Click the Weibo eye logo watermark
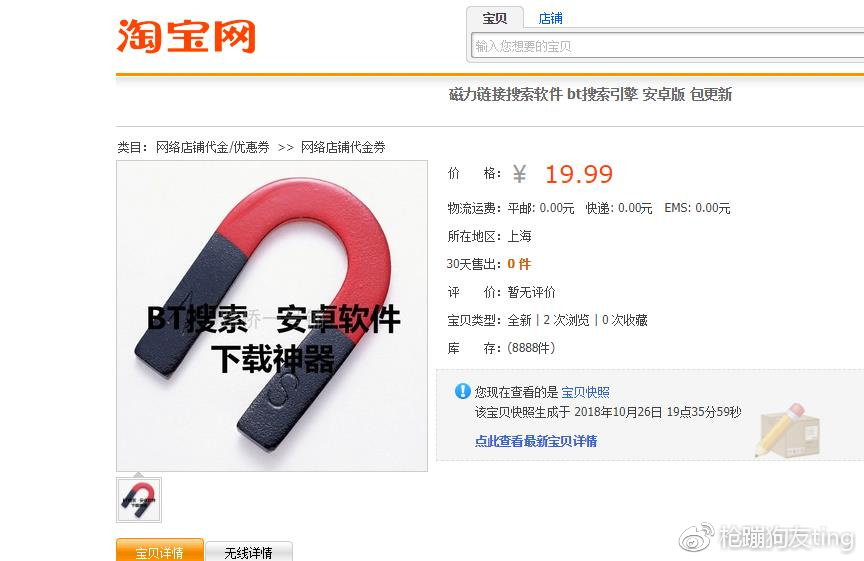Viewport: 864px width, 561px height. click(696, 538)
